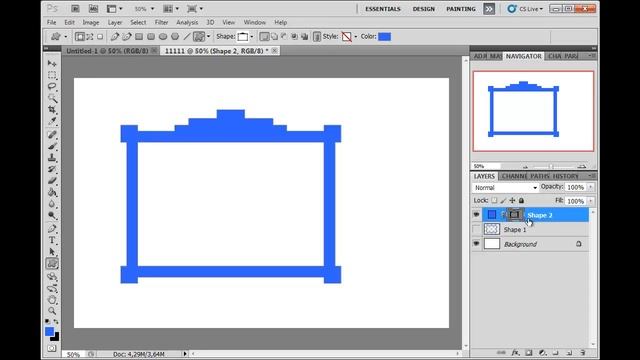640x360 pixels.
Task: Select the Zoom tool in the toolbox
Action: (x=52, y=311)
